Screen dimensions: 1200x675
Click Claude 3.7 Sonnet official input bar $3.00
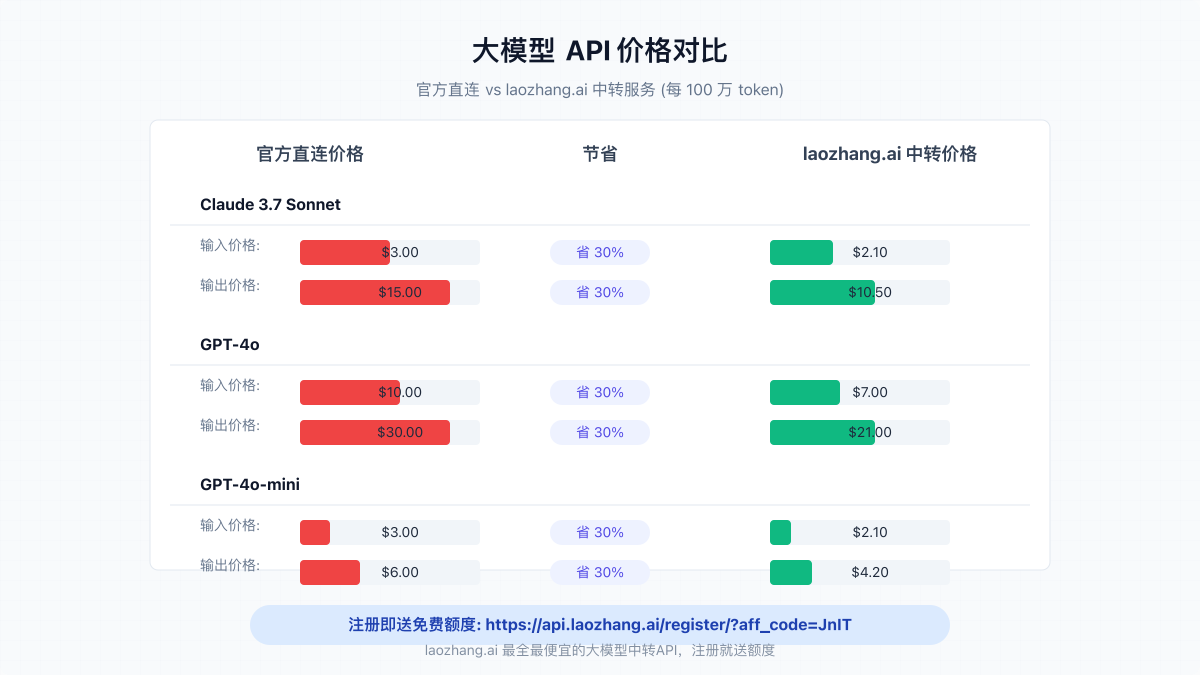[390, 252]
